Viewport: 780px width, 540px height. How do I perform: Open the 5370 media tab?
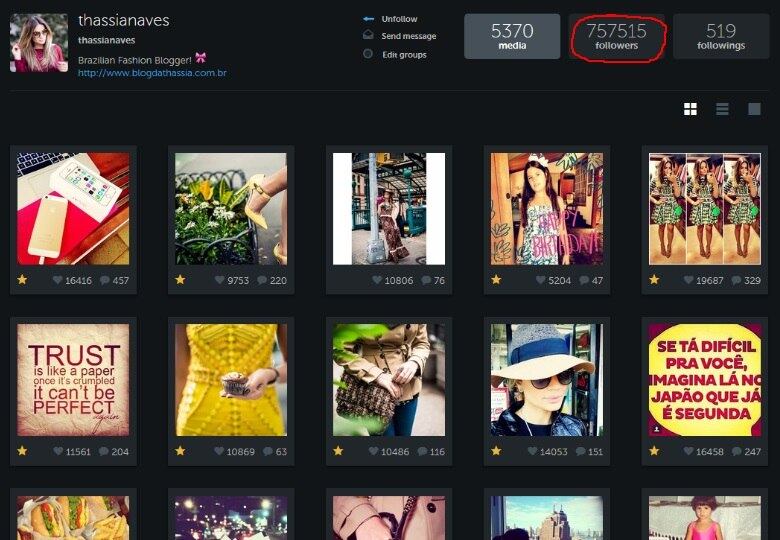pyautogui.click(x=511, y=36)
